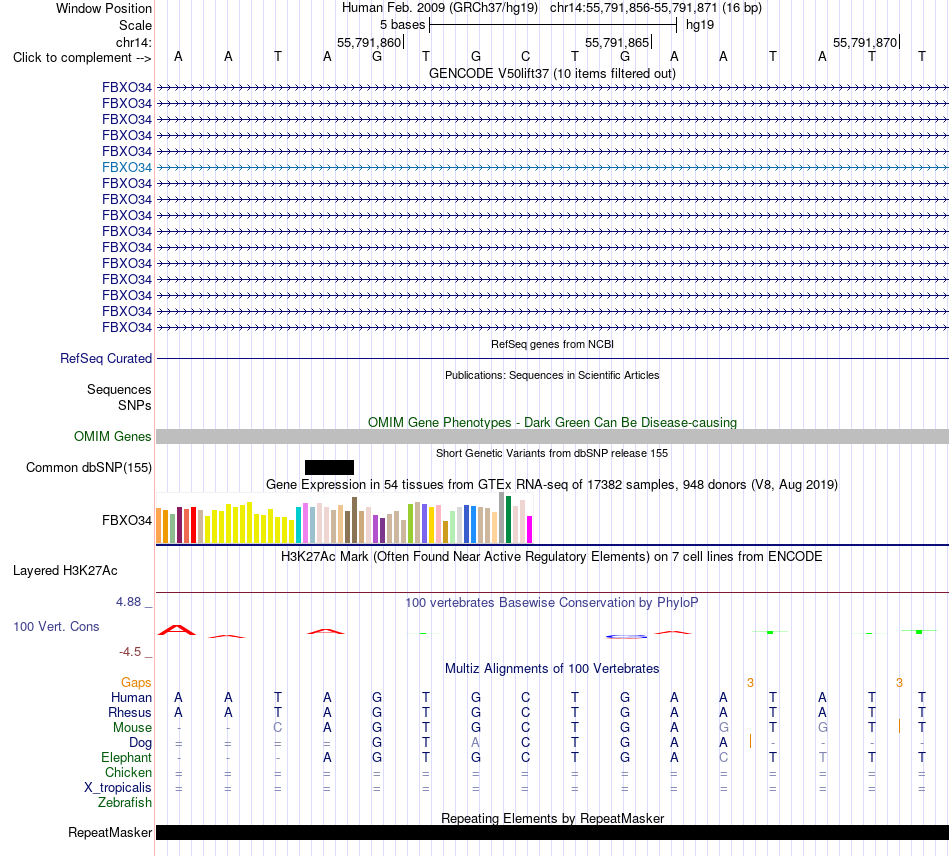The width and height of the screenshot is (950, 856).
Task: Open the 100 Vert. Cons track label
Action: 56,626
